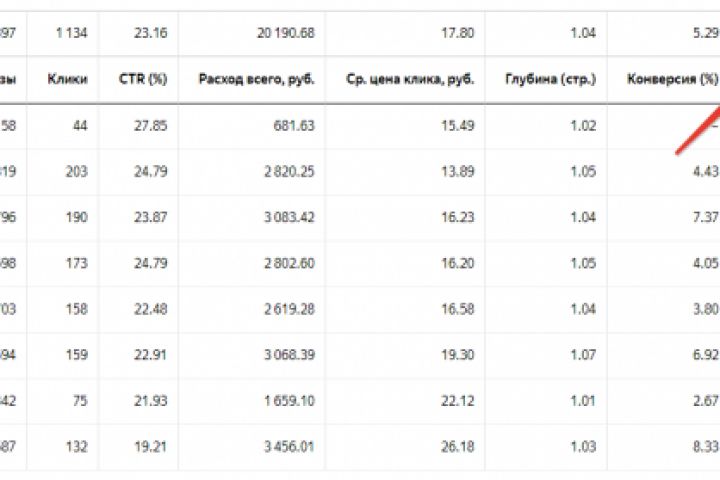The image size is (720, 480).
Task: Select the clicks cell showing 203
Action: pyautogui.click(x=75, y=171)
